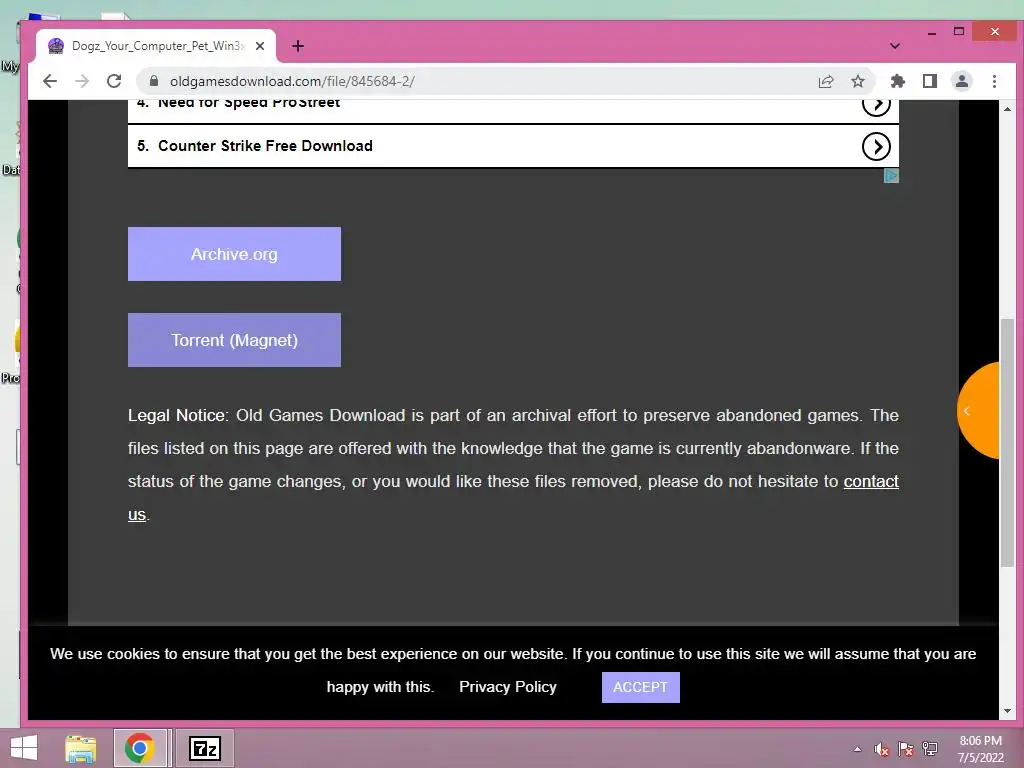Click the scrollbar down arrow
This screenshot has width=1024, height=768.
coord(1007,711)
